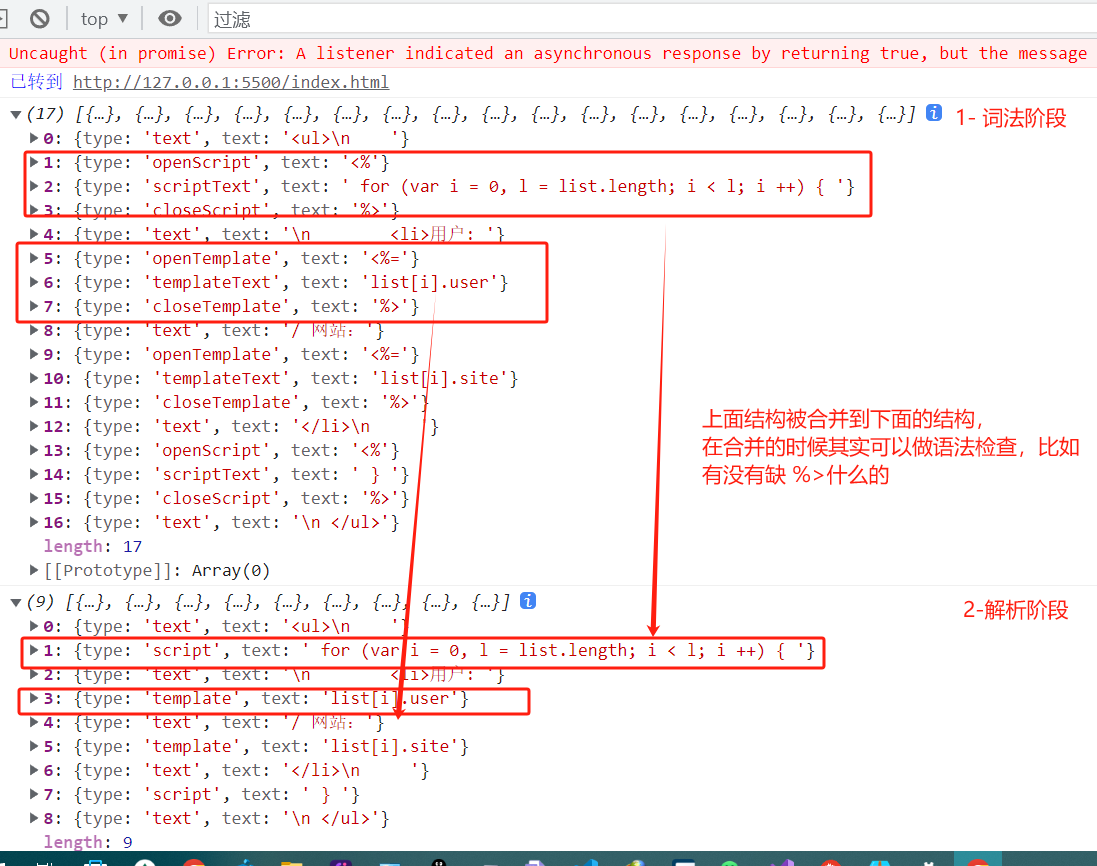Click the info icon beside the 9-item array
This screenshot has width=1097, height=866.
coord(528,601)
